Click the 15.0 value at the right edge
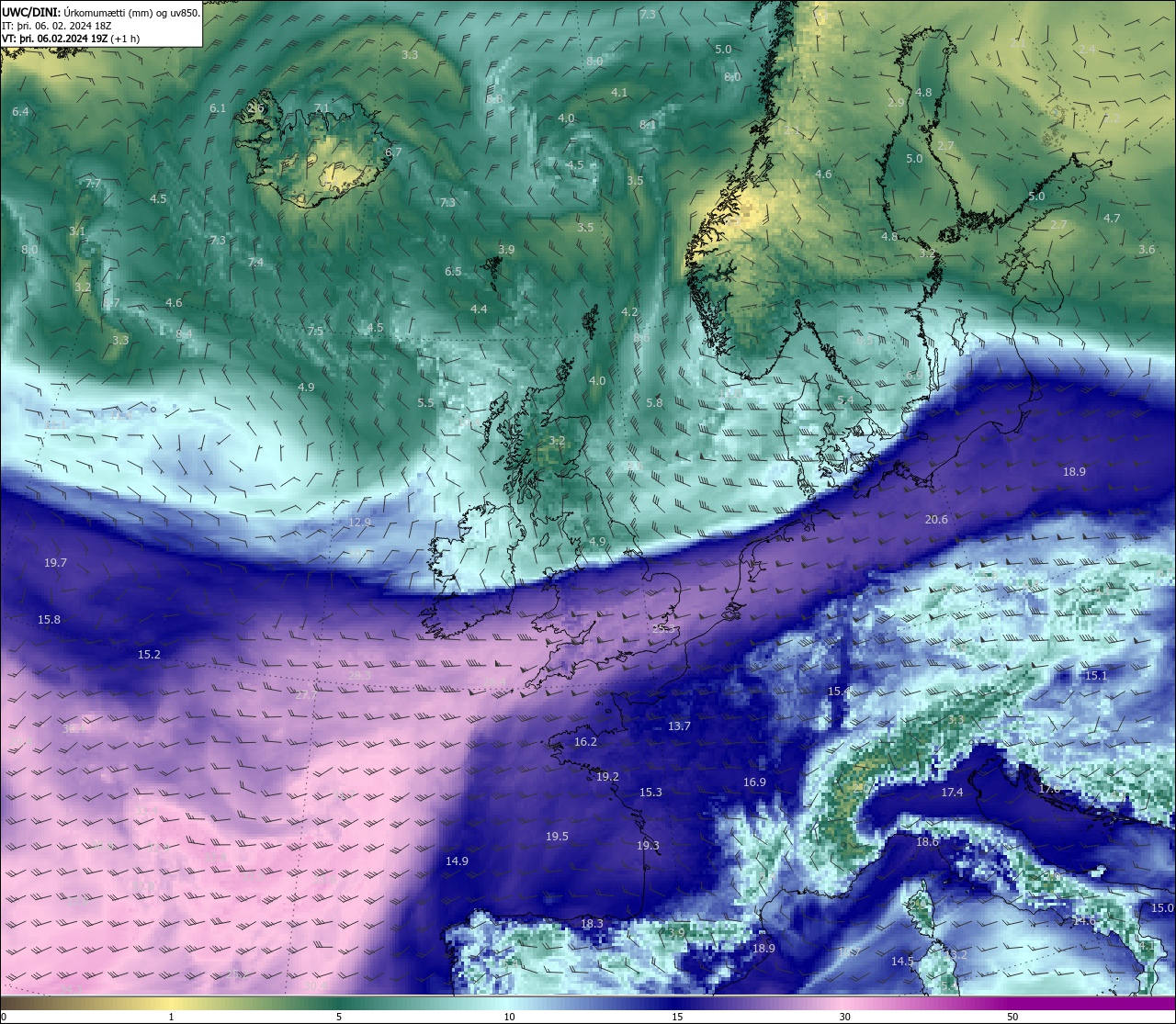Viewport: 1176px width, 1024px height. click(1162, 908)
